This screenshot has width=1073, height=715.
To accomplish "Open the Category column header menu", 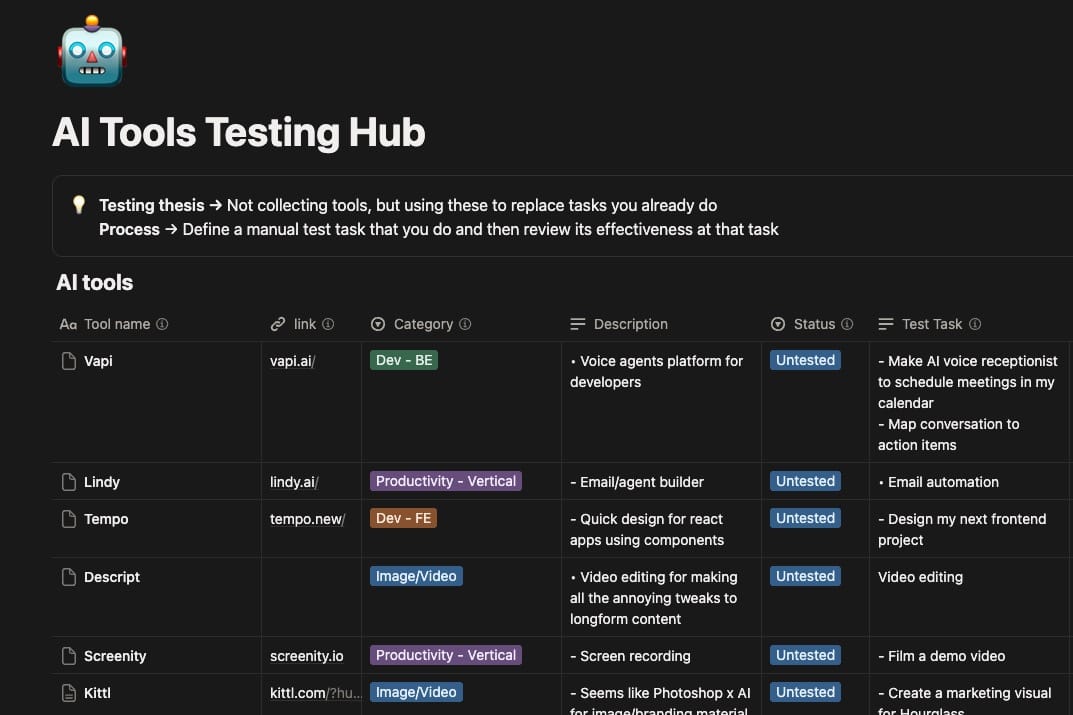I will pyautogui.click(x=423, y=324).
